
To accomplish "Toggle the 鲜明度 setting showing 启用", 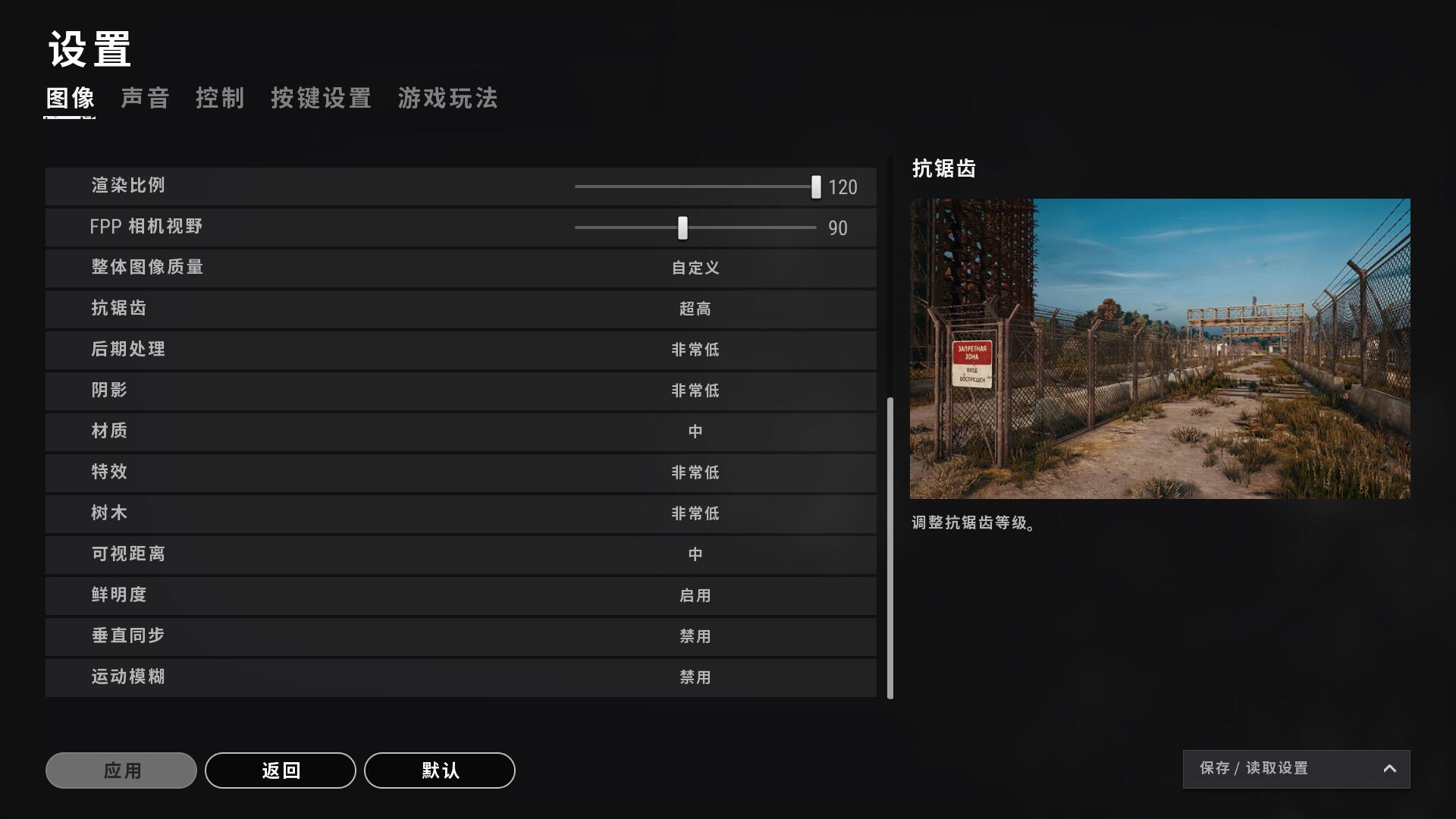I will (695, 596).
